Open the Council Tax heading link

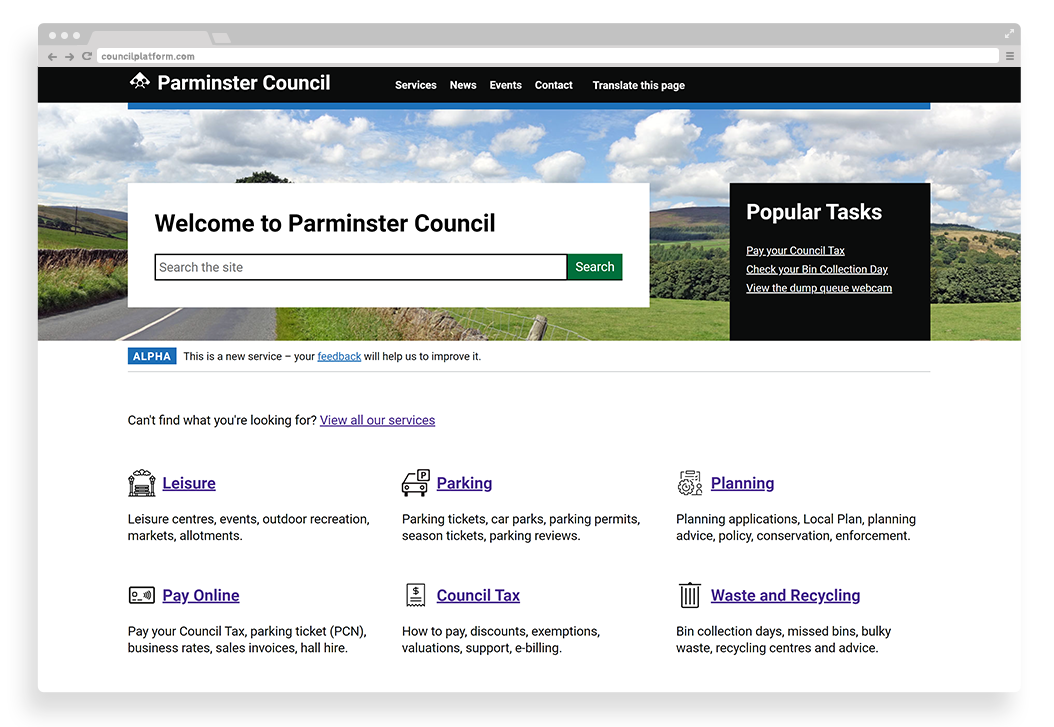pos(478,595)
